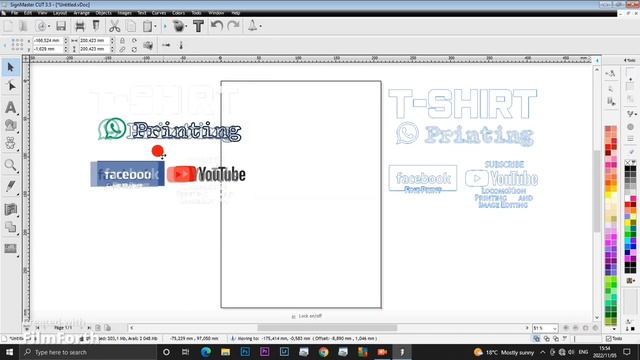
Task: Click the New document icon
Action: point(8,27)
